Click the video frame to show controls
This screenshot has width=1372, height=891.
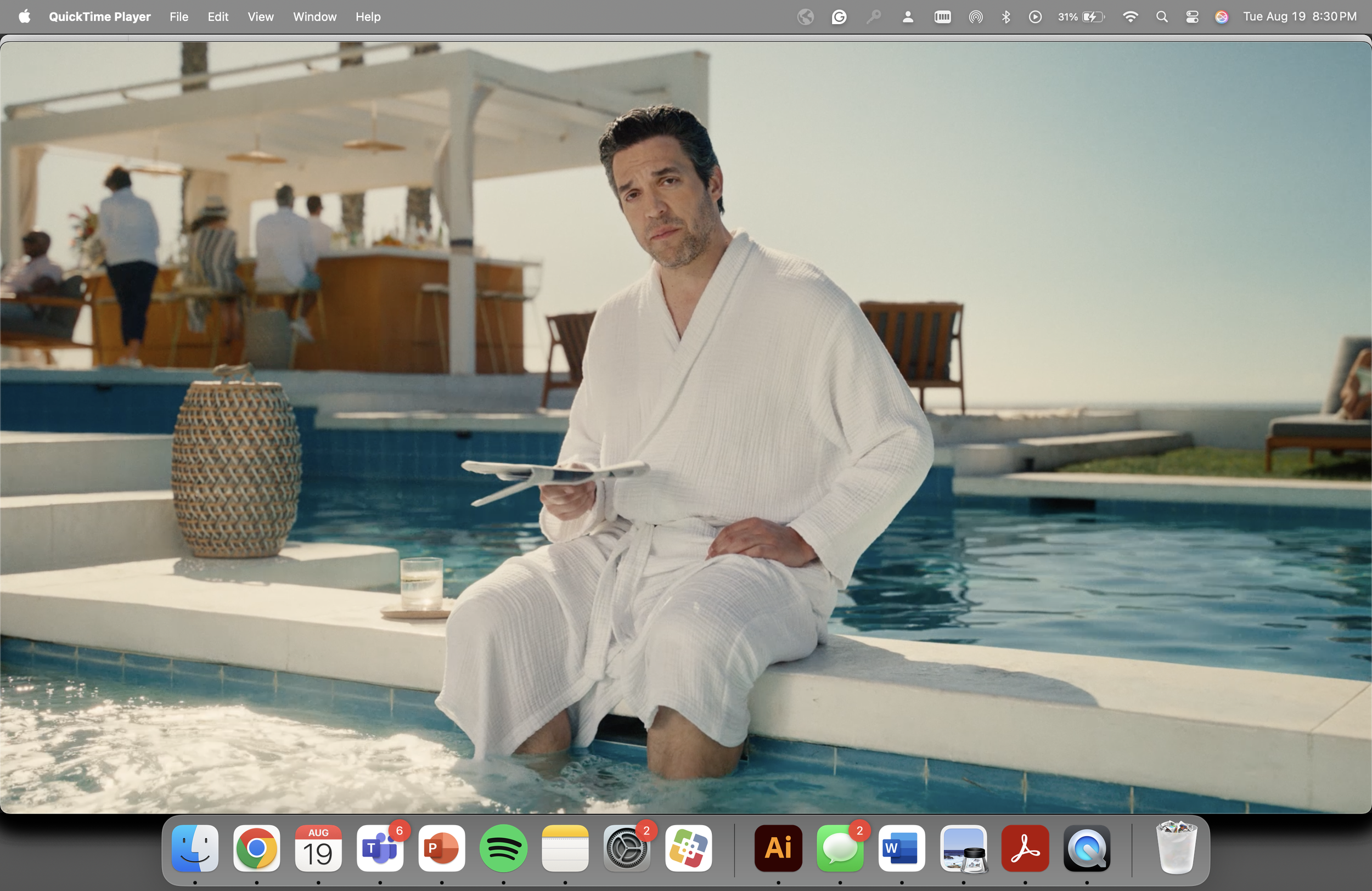686,426
